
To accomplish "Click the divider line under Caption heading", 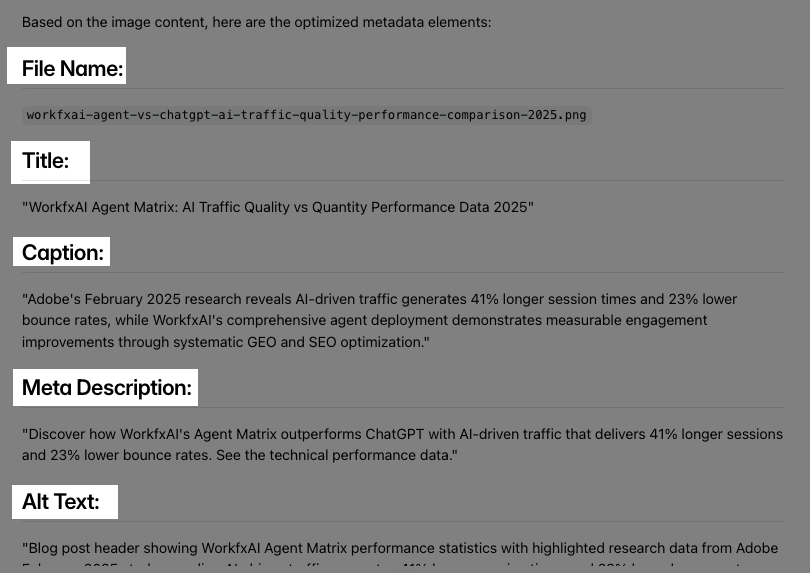I will pos(450,272).
